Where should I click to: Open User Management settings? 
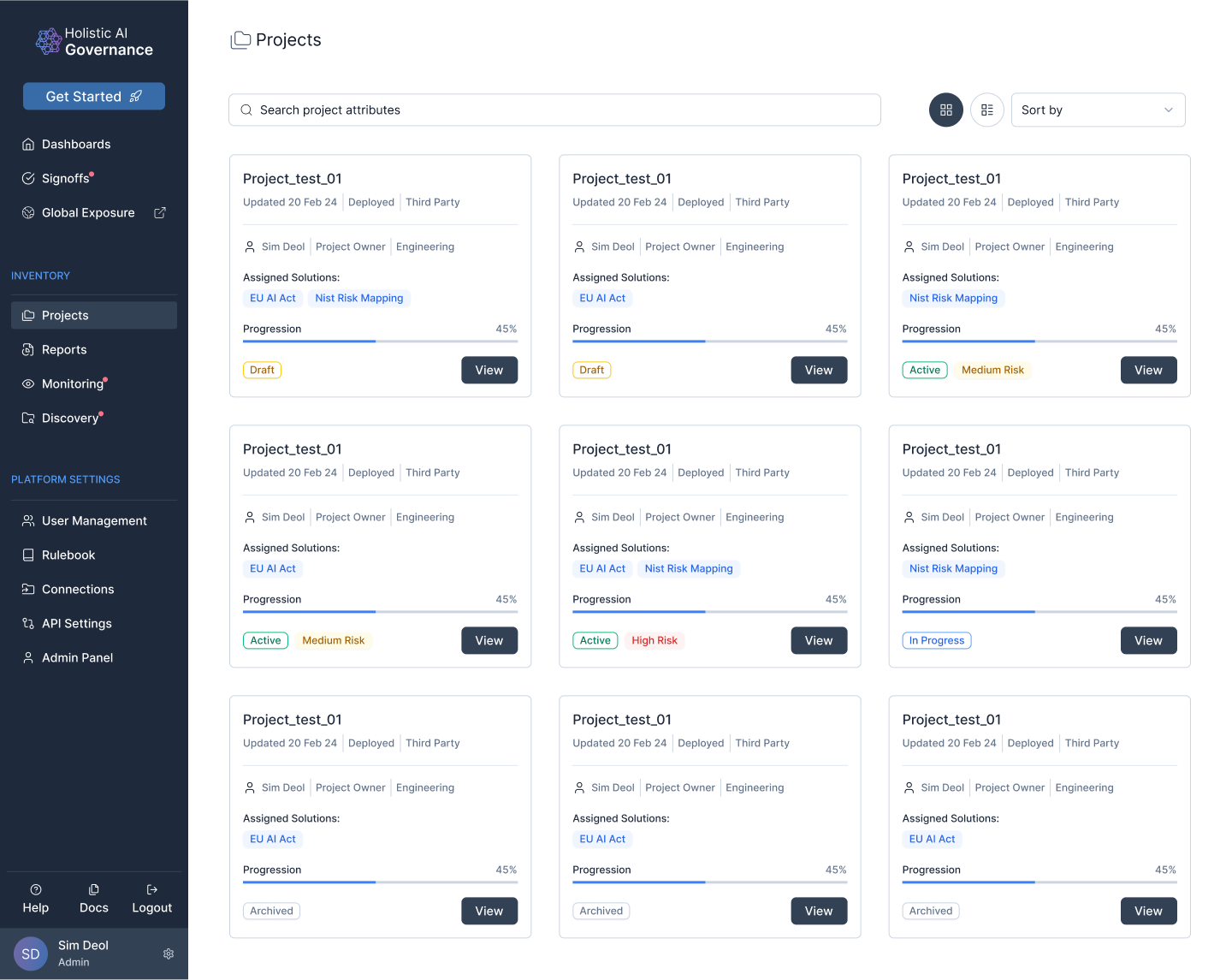pos(94,521)
